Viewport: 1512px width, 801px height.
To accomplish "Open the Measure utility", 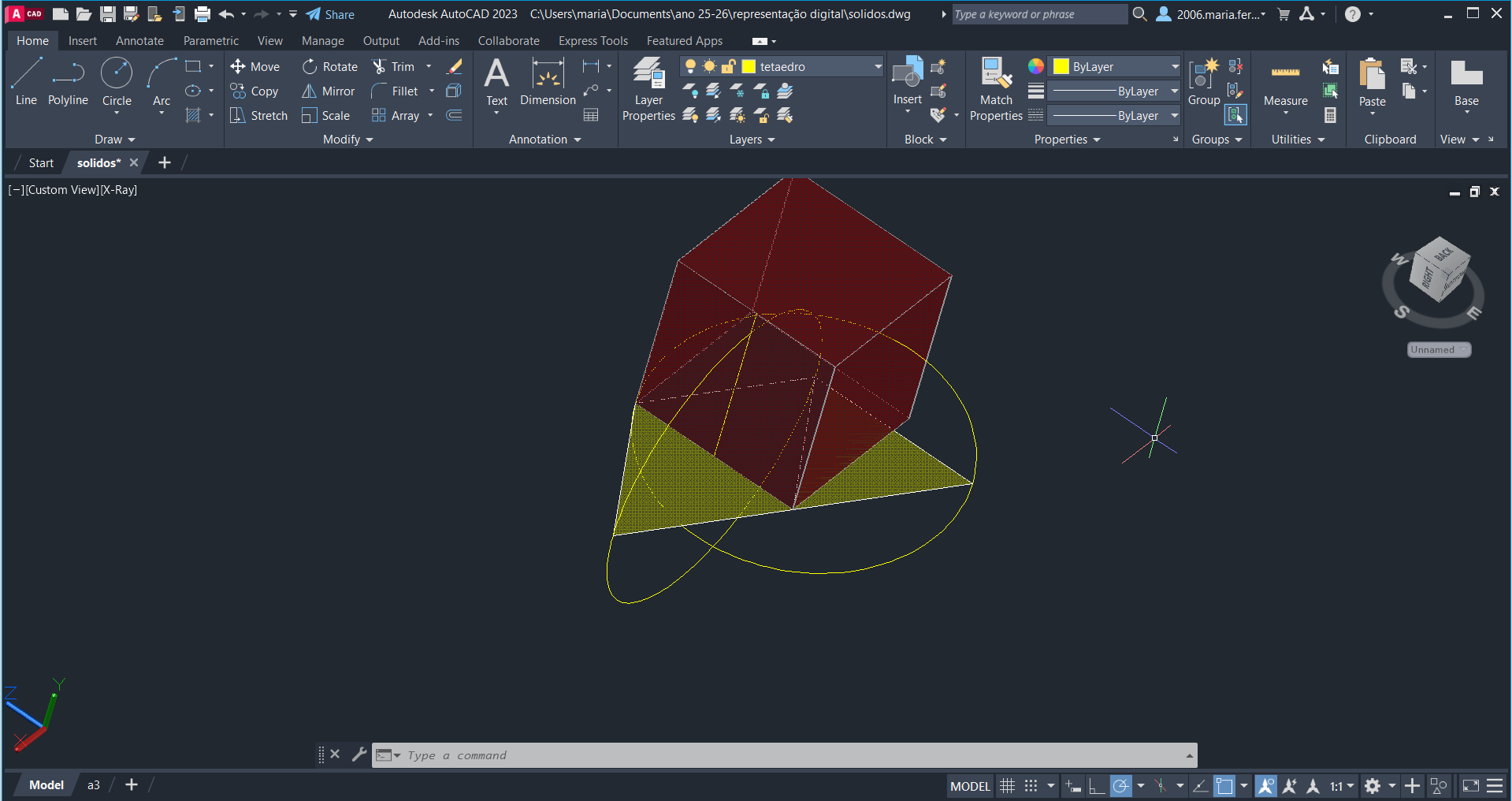I will click(x=1285, y=84).
